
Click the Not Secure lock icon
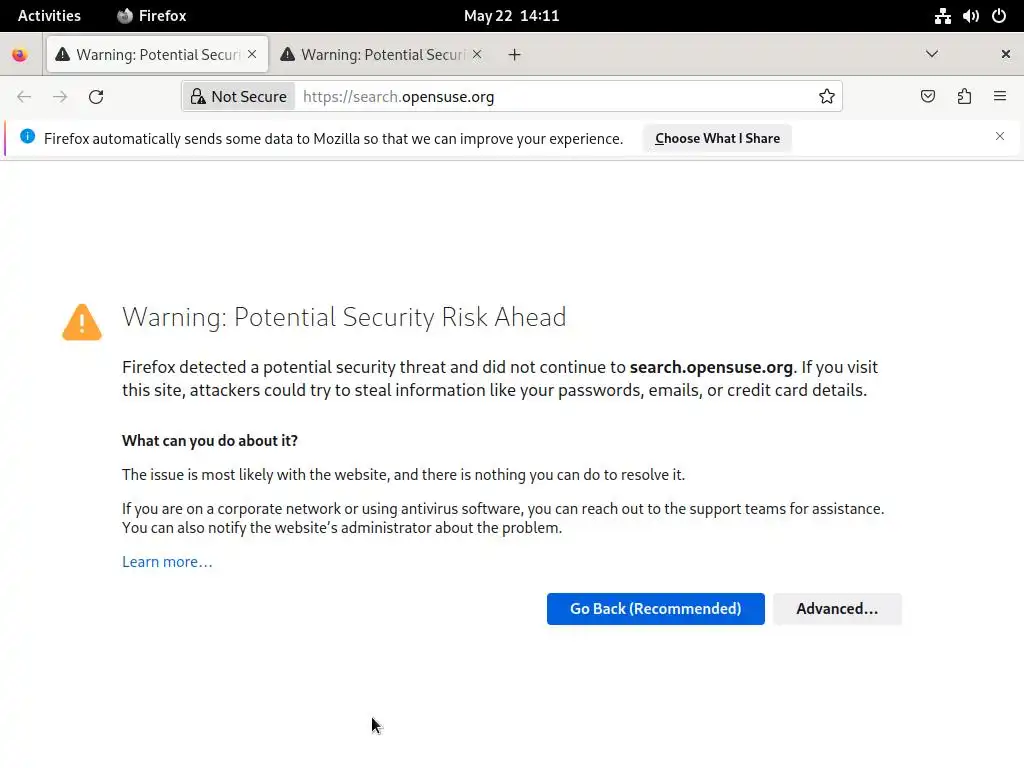[x=199, y=97]
